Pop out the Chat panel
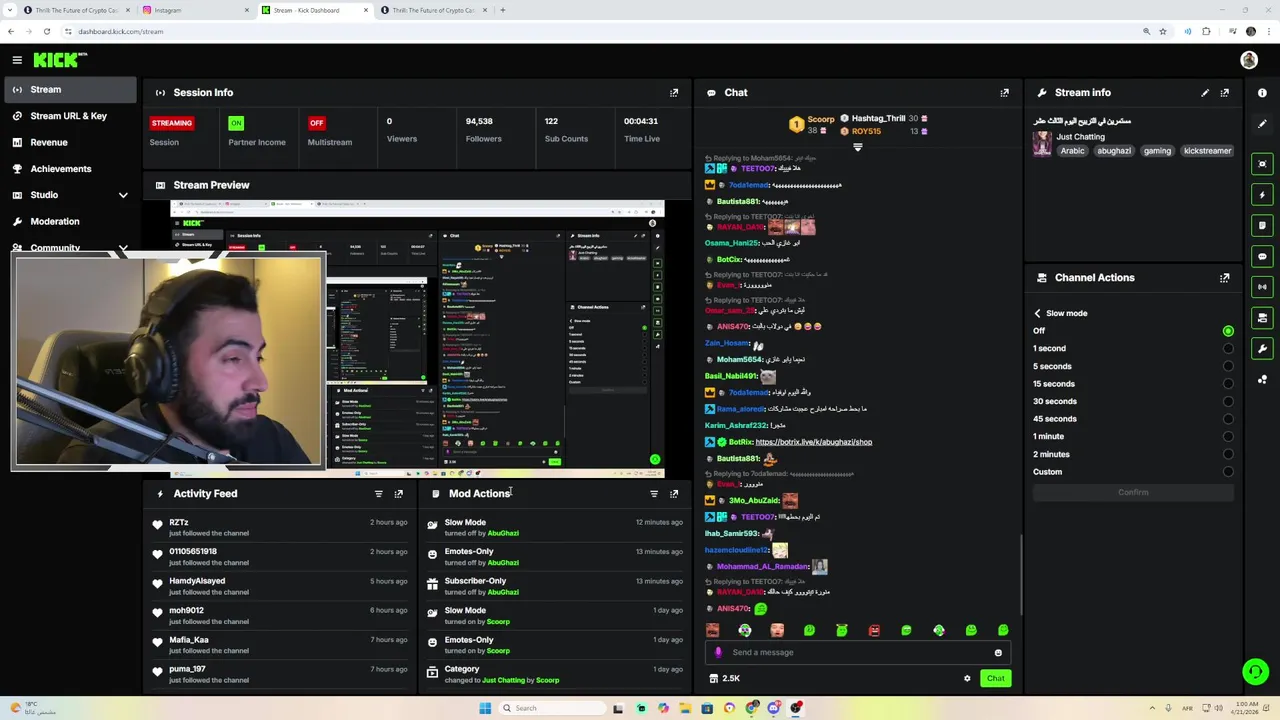Screen dimensions: 1280x720 pos(1004,92)
